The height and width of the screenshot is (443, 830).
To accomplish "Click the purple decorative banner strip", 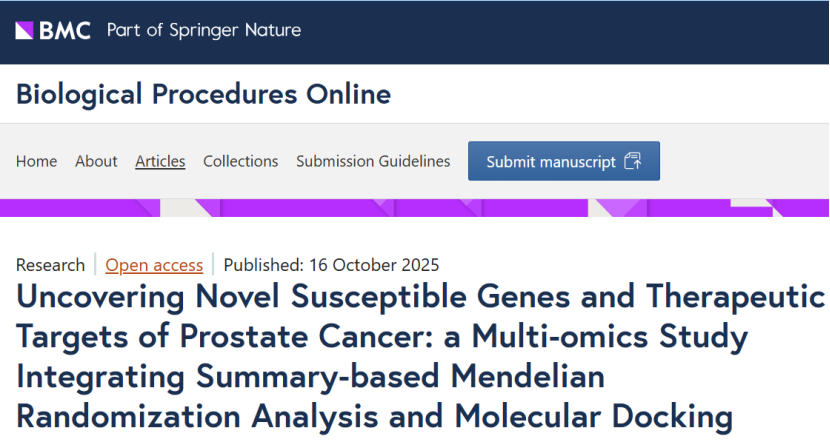I will click(415, 208).
